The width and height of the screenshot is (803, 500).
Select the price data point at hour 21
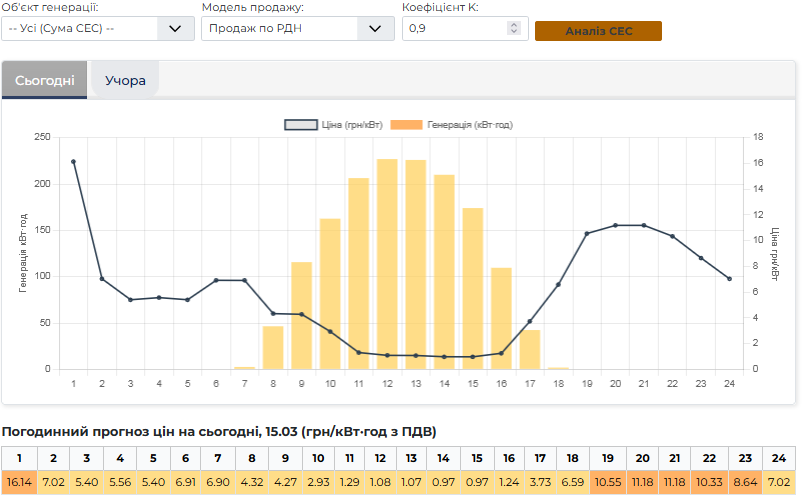tap(644, 225)
